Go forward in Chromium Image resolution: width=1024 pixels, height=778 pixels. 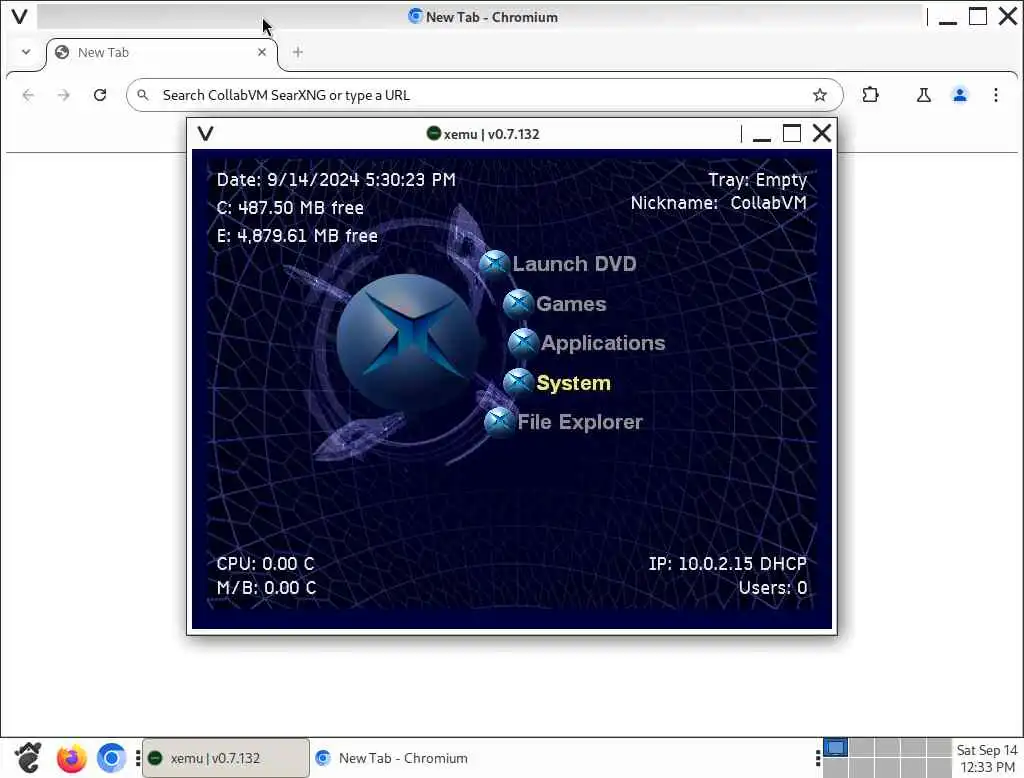(x=63, y=95)
